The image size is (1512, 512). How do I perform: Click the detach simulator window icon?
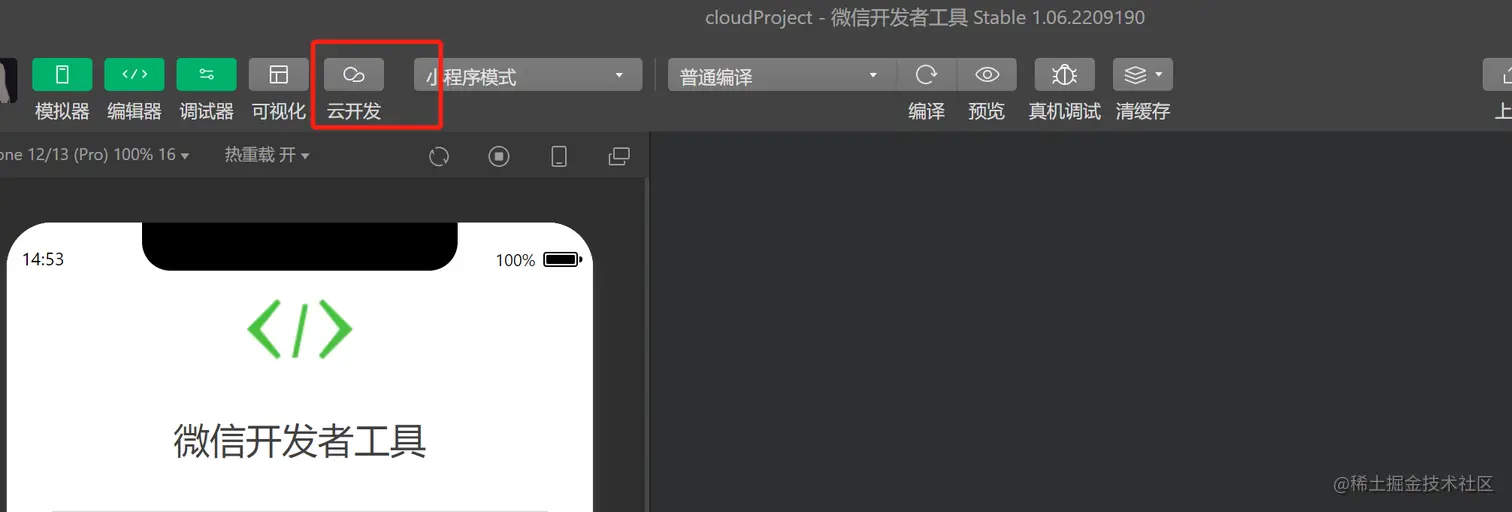[x=620, y=156]
